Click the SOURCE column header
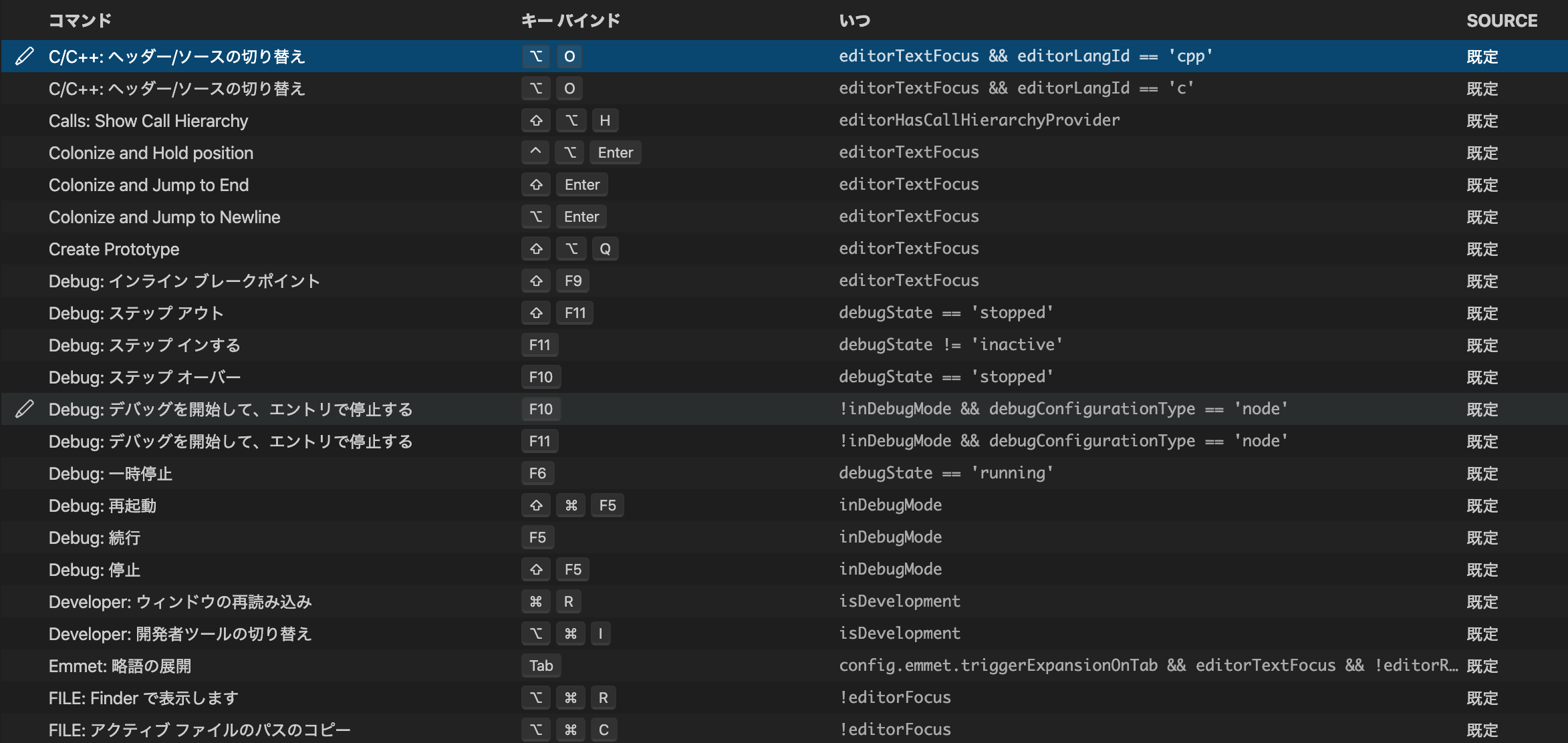The image size is (1568, 743). click(x=1502, y=20)
